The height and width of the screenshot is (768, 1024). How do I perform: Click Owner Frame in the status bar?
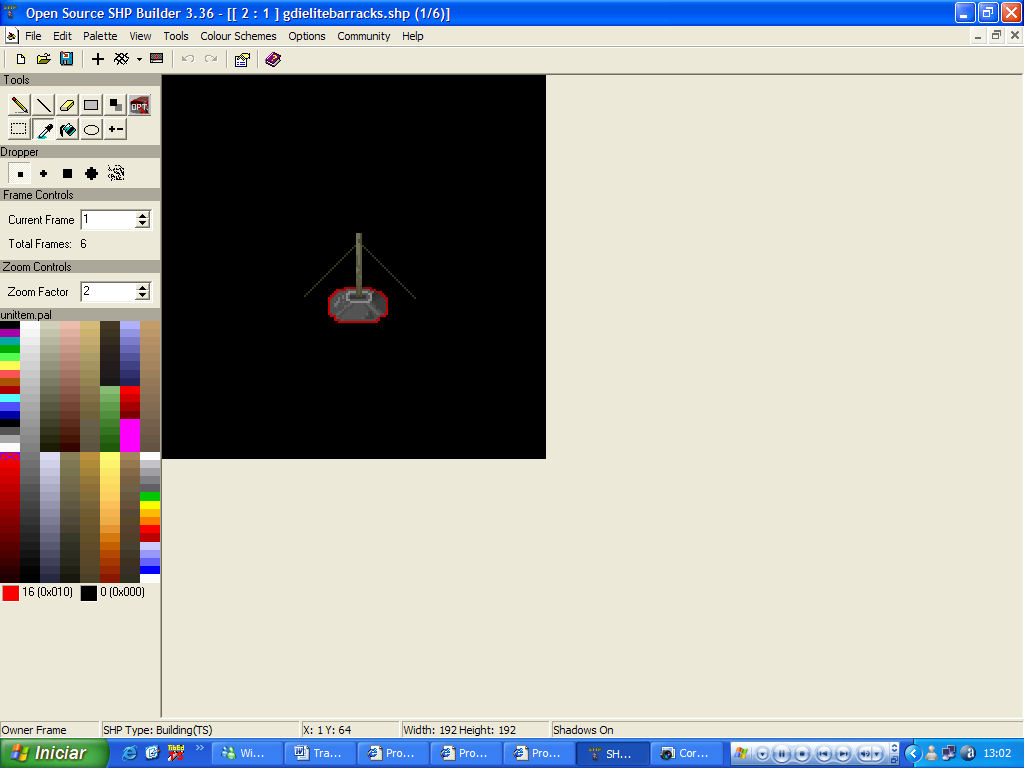pos(33,729)
